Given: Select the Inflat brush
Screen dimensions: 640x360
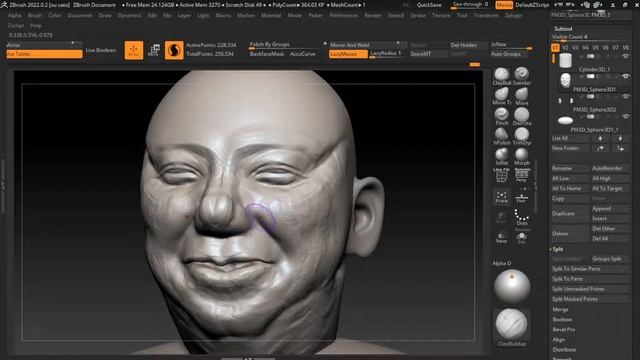Looking at the screenshot, I should point(501,156).
